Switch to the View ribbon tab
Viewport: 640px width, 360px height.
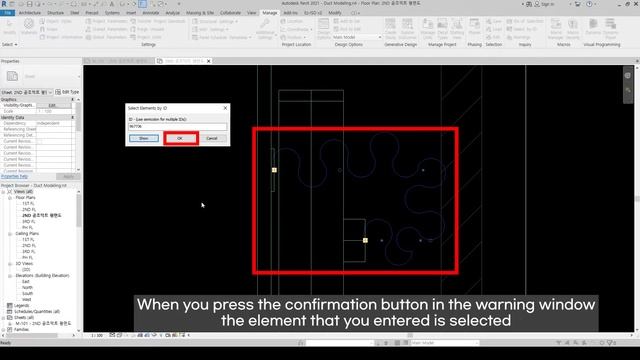[251, 13]
